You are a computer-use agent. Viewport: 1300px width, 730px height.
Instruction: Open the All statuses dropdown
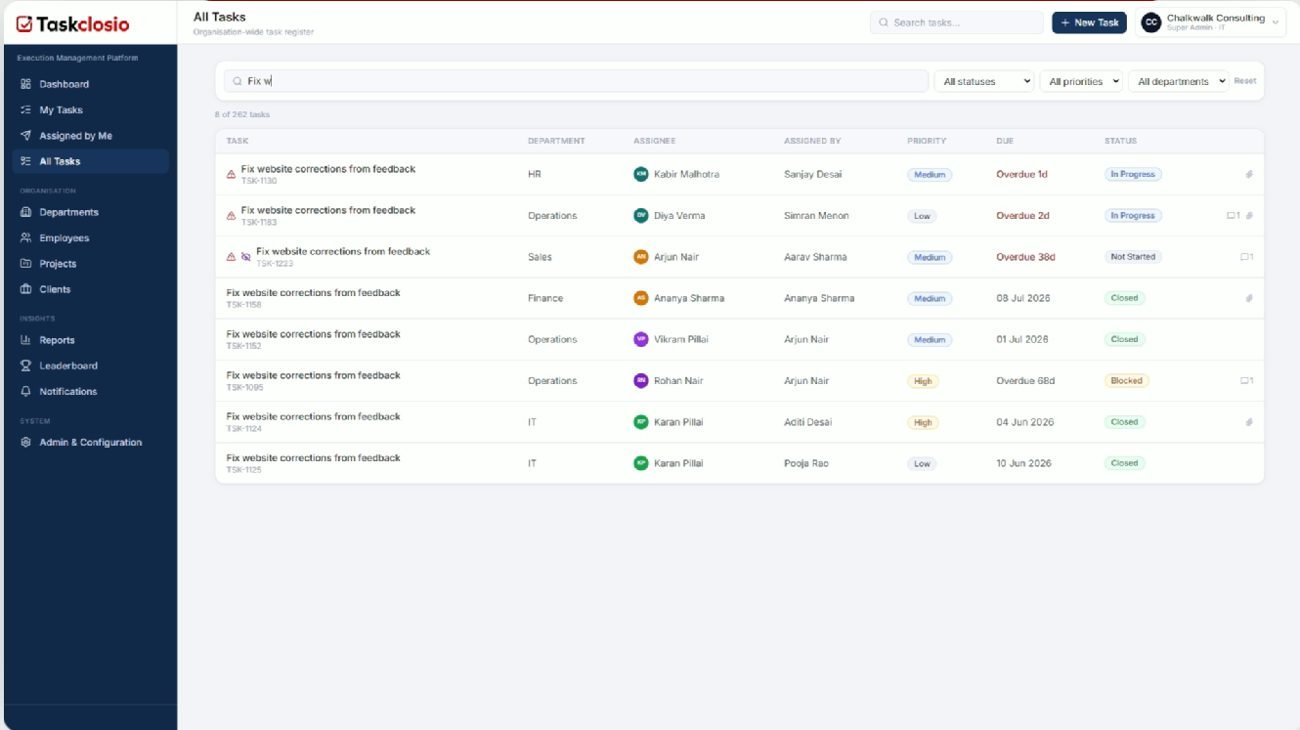[x=984, y=81]
